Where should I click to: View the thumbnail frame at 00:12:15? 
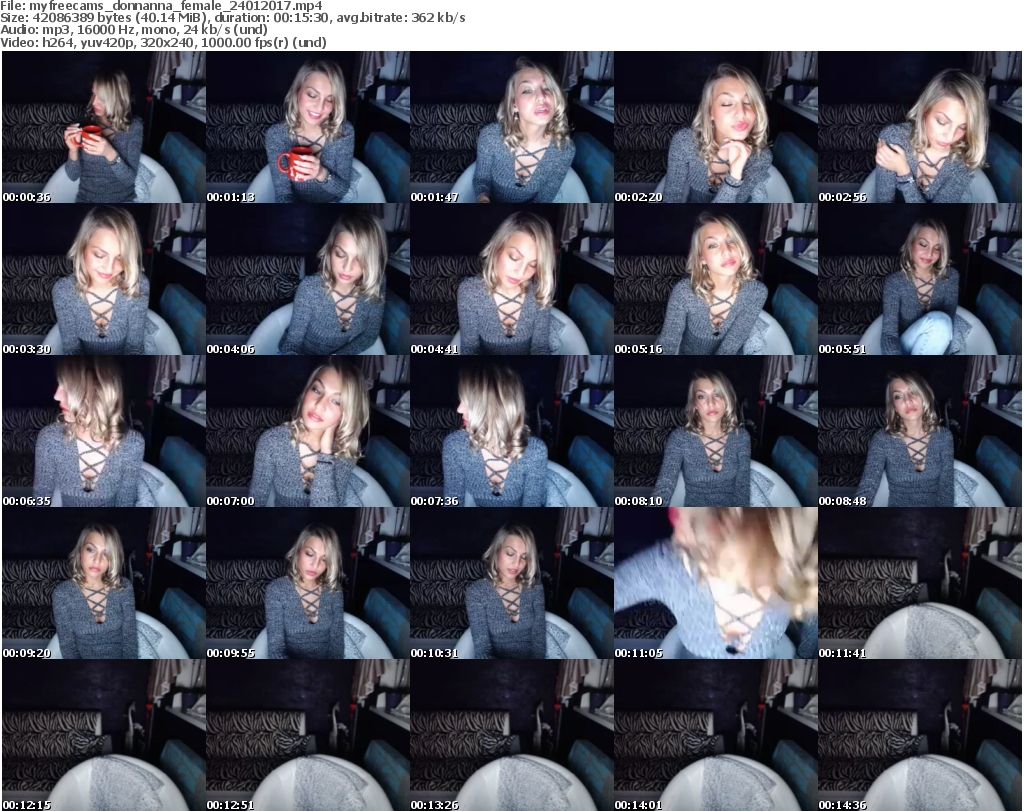click(x=104, y=735)
